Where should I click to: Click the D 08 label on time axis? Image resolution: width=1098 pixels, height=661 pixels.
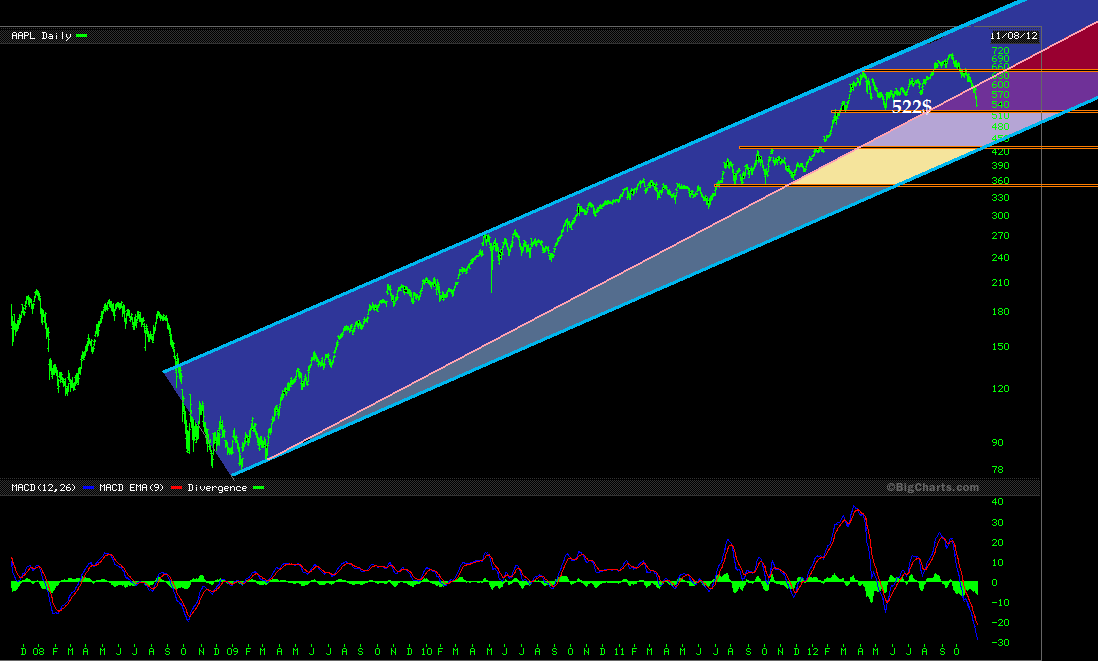(x=30, y=648)
